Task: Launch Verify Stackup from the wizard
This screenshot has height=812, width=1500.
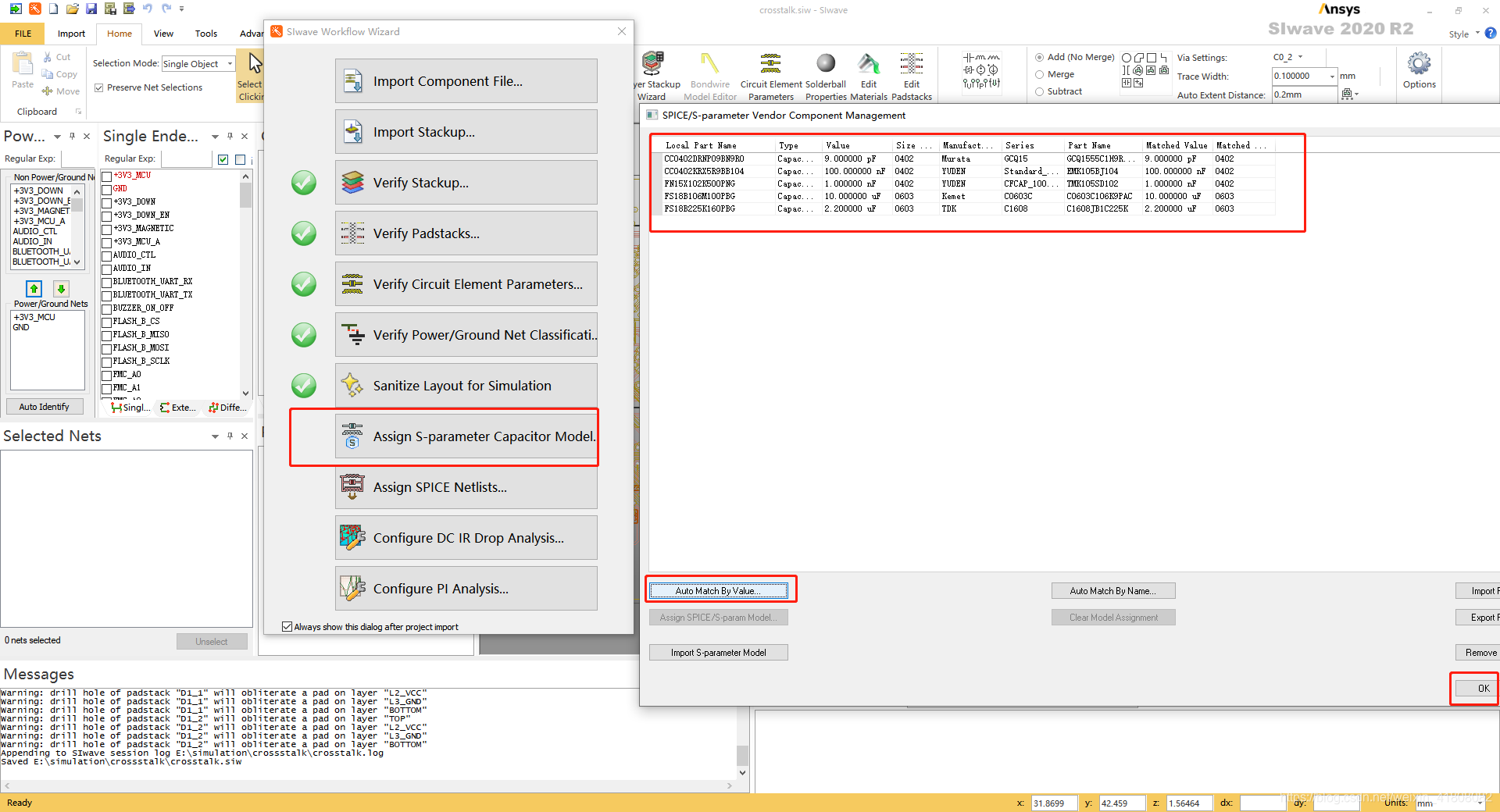Action: (x=466, y=183)
